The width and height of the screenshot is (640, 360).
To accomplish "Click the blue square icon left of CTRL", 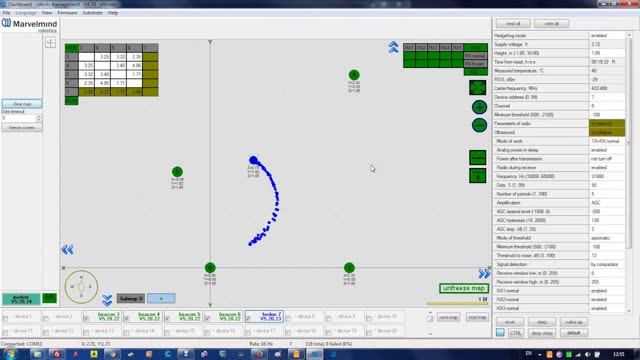I will pos(500,333).
